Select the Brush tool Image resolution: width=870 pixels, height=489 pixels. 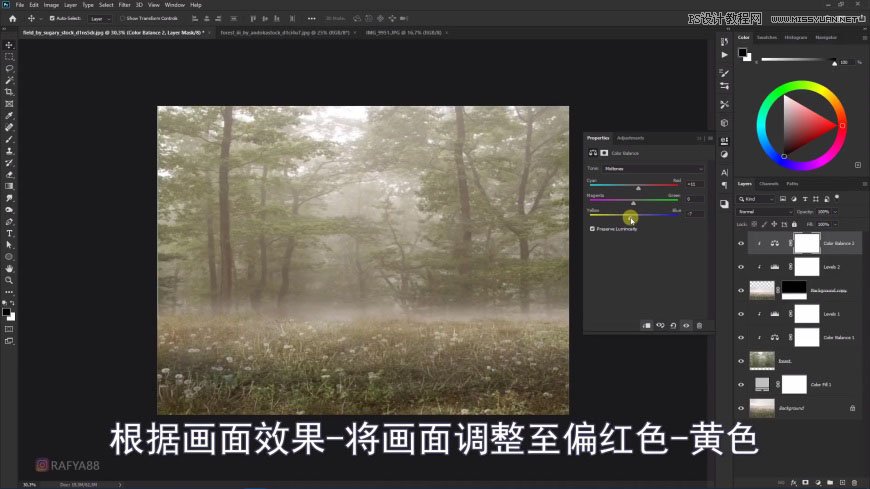(9, 139)
